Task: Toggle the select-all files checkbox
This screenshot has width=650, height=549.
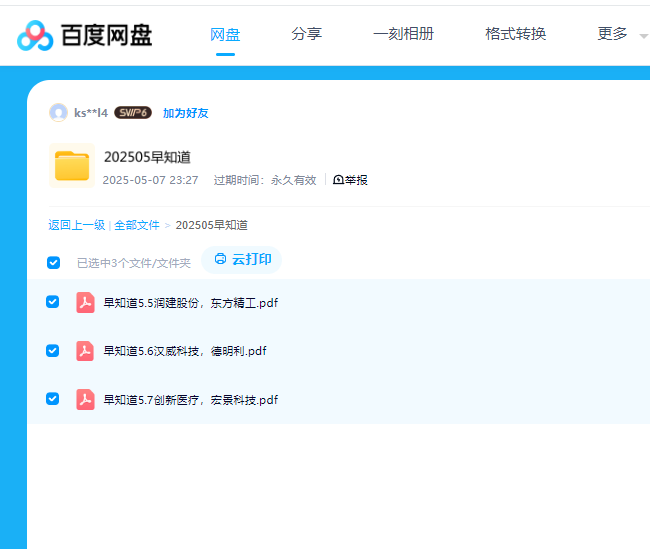Action: click(54, 263)
